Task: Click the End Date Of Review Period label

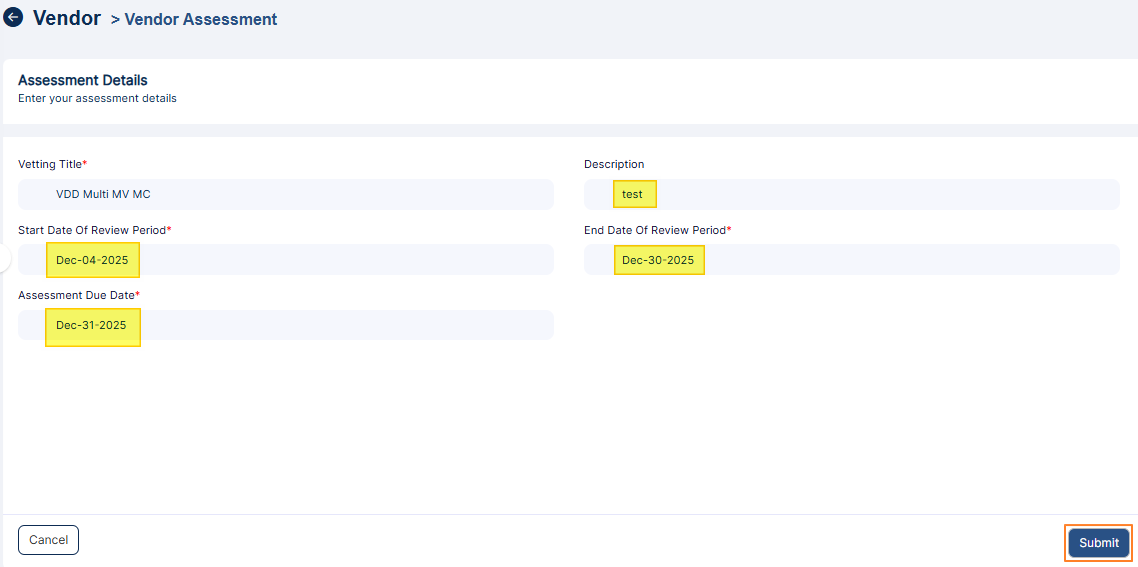Action: click(x=654, y=230)
